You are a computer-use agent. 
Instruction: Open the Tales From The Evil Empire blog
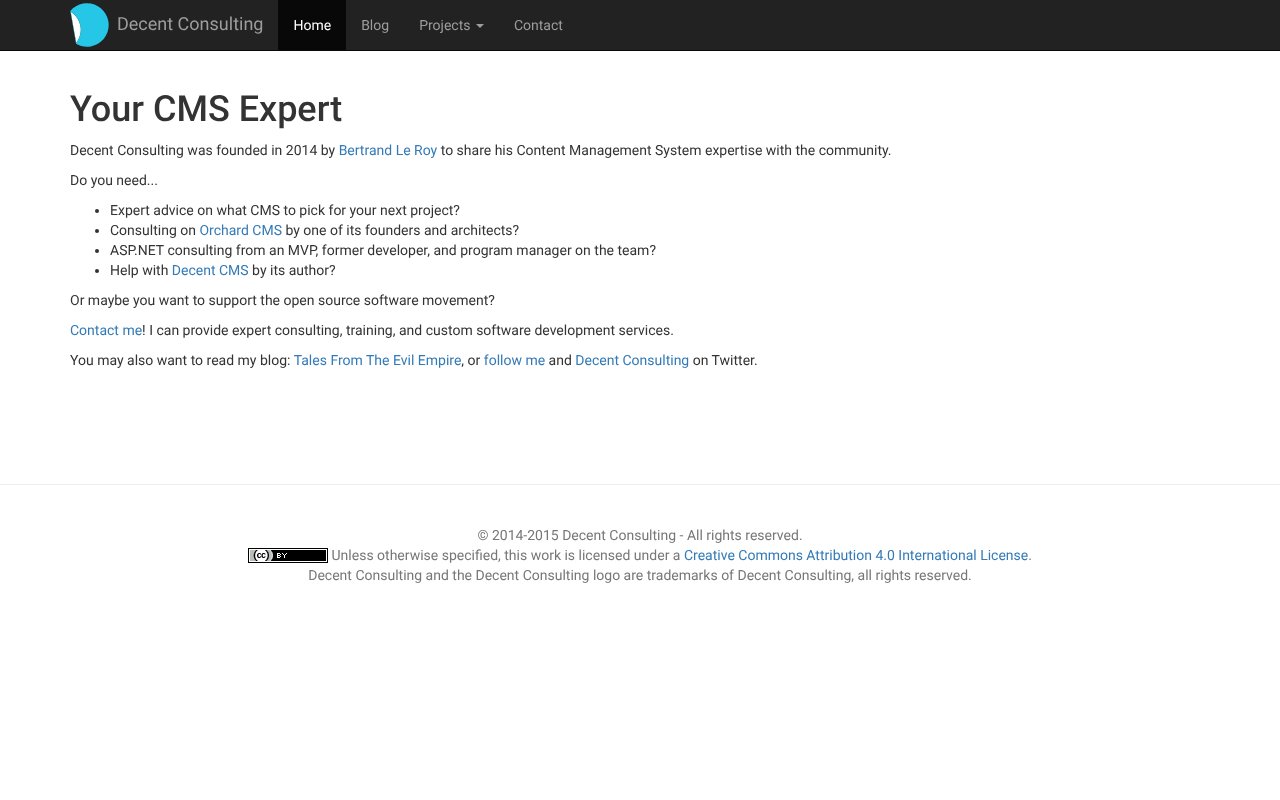[x=377, y=360]
